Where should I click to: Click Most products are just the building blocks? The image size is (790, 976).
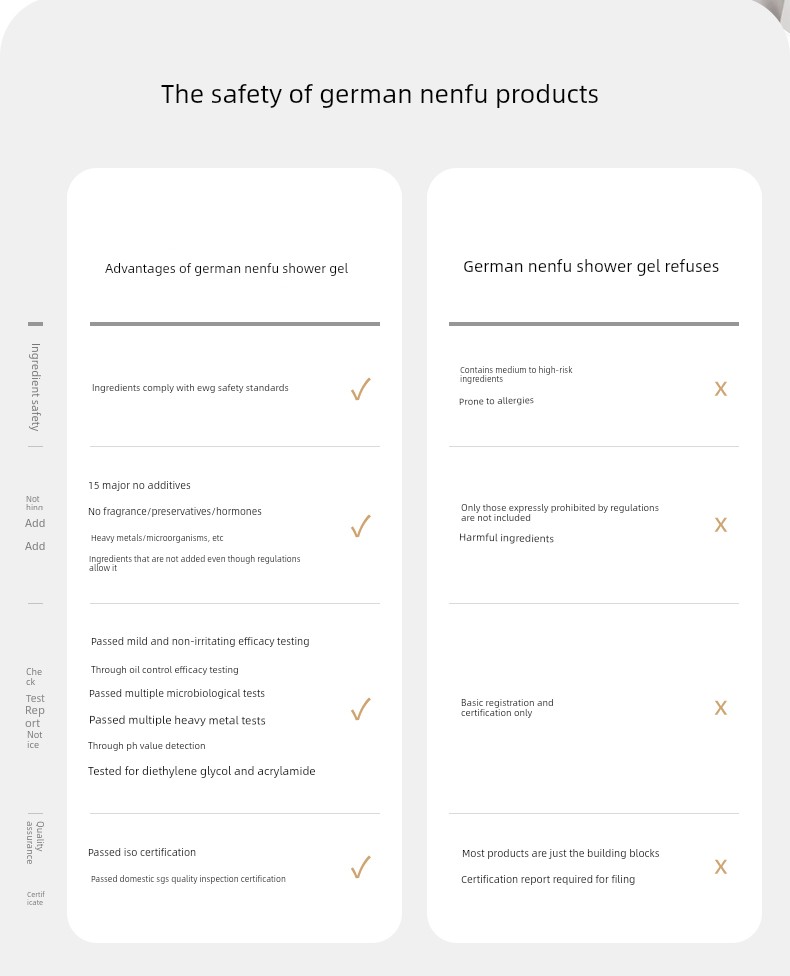tap(560, 853)
